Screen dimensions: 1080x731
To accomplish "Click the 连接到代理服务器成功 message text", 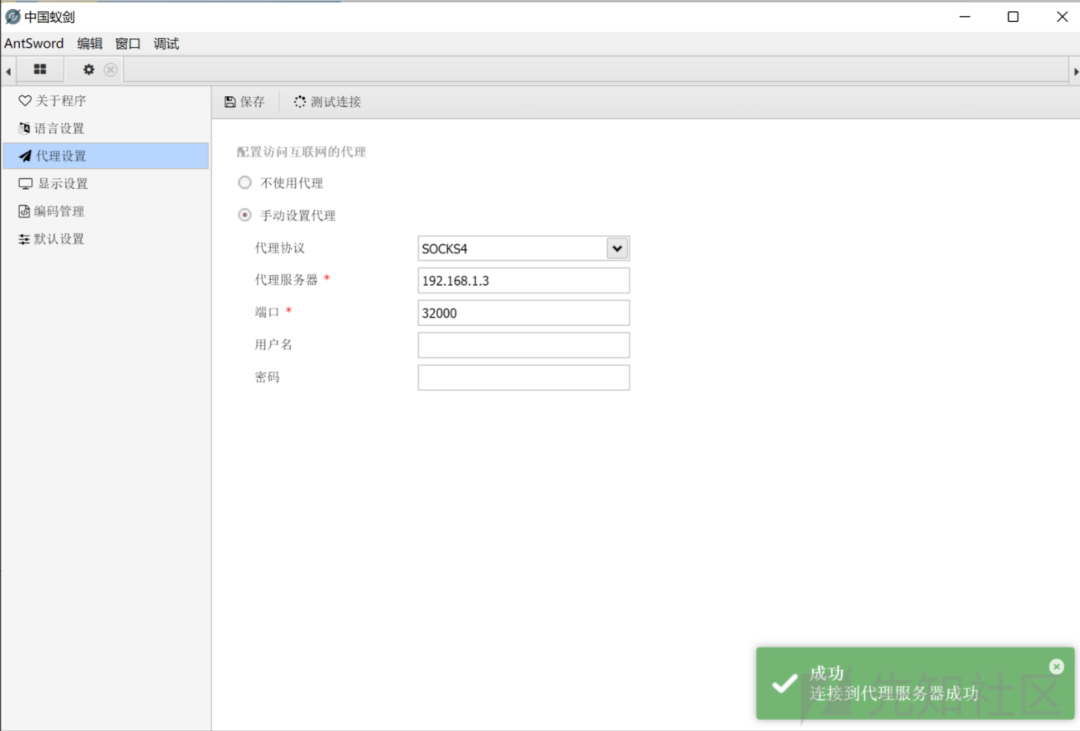I will coord(894,693).
